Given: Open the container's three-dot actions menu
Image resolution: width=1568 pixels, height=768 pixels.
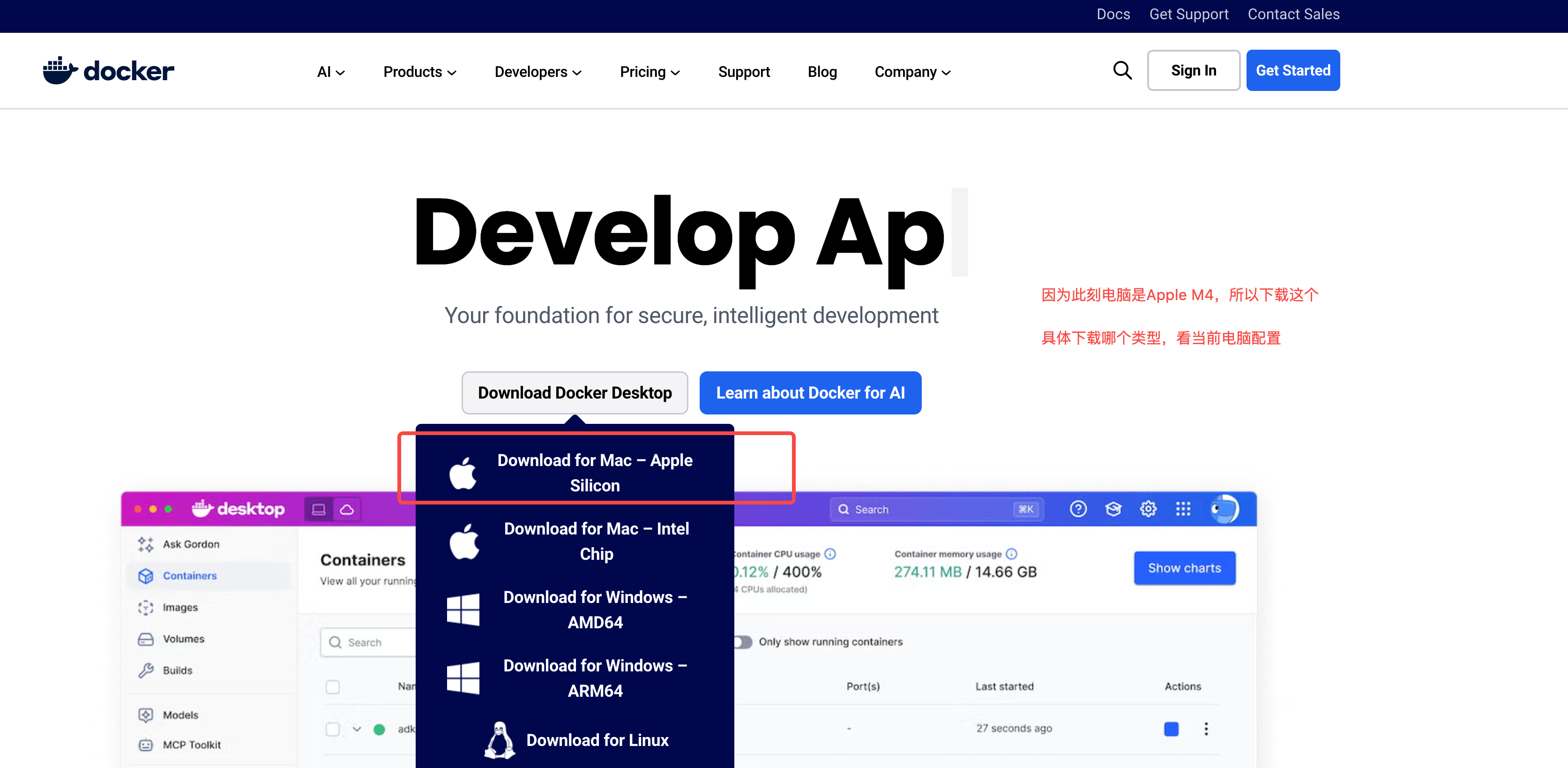Looking at the screenshot, I should coord(1206,729).
